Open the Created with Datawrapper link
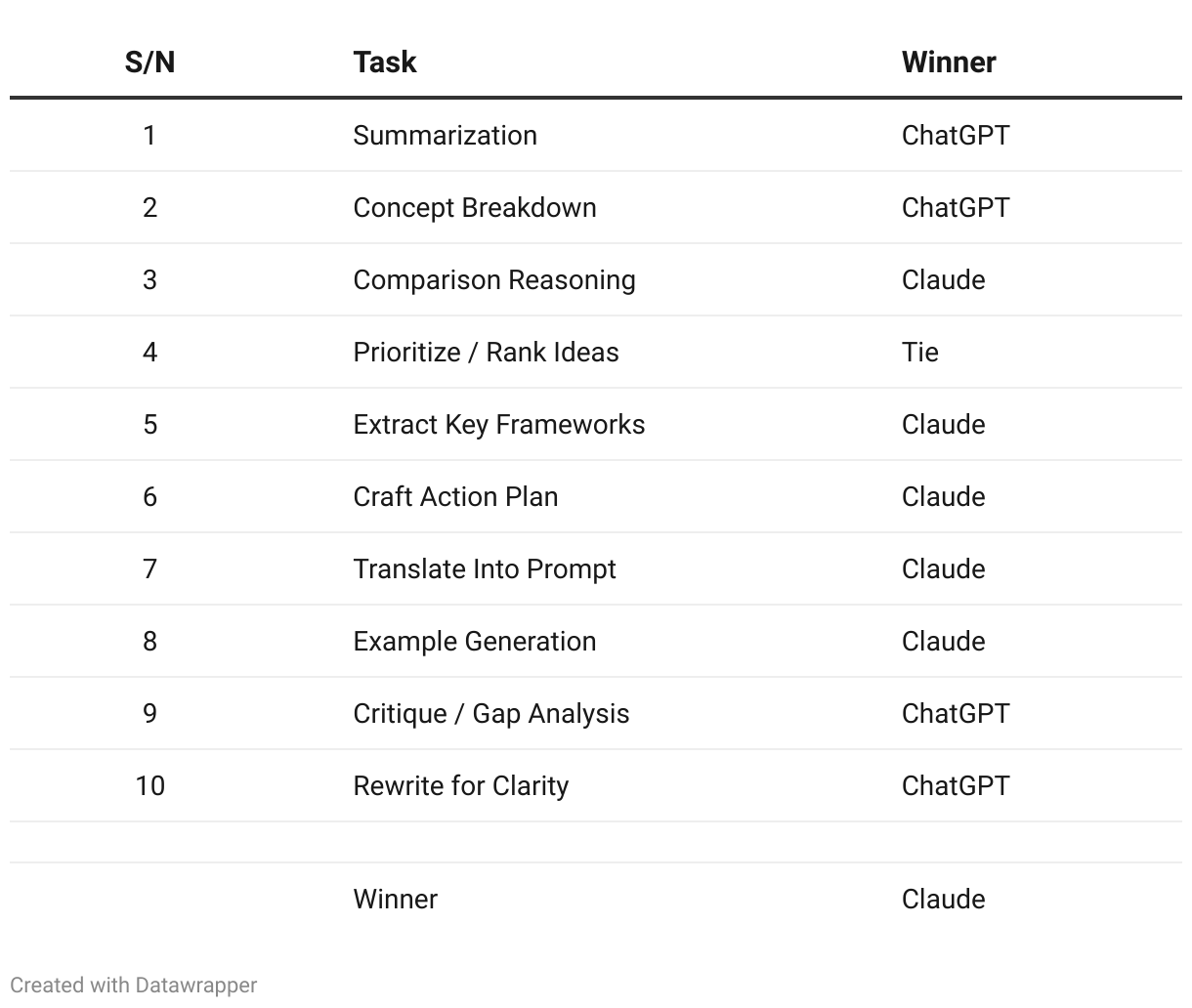 point(134,985)
